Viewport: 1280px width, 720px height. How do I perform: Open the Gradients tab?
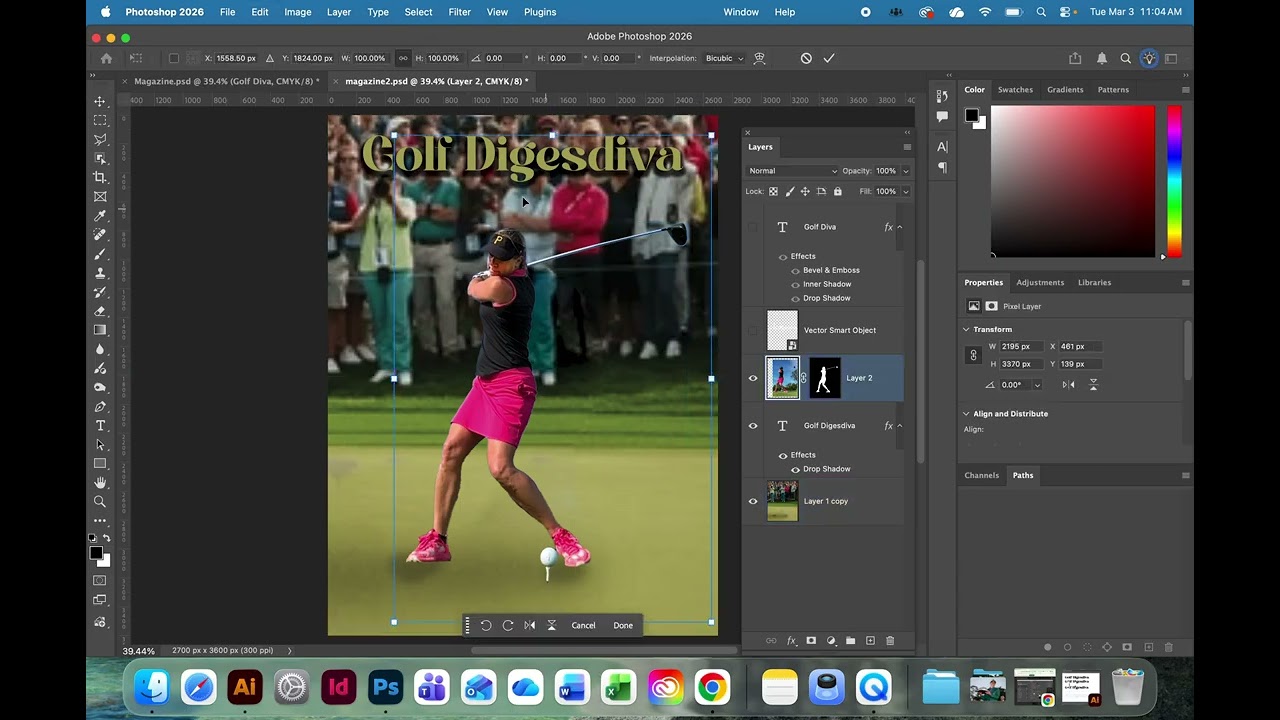pyautogui.click(x=1065, y=90)
